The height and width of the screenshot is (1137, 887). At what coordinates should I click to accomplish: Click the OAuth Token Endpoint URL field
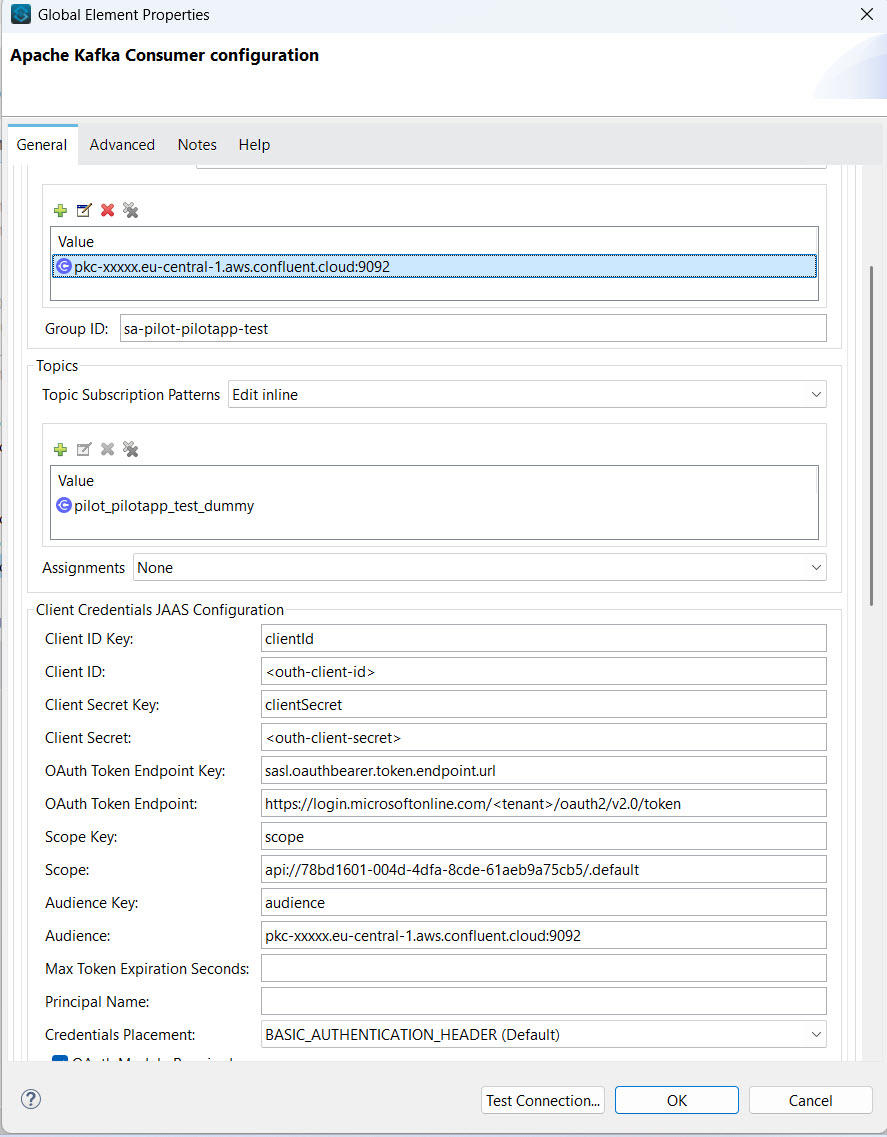(543, 803)
